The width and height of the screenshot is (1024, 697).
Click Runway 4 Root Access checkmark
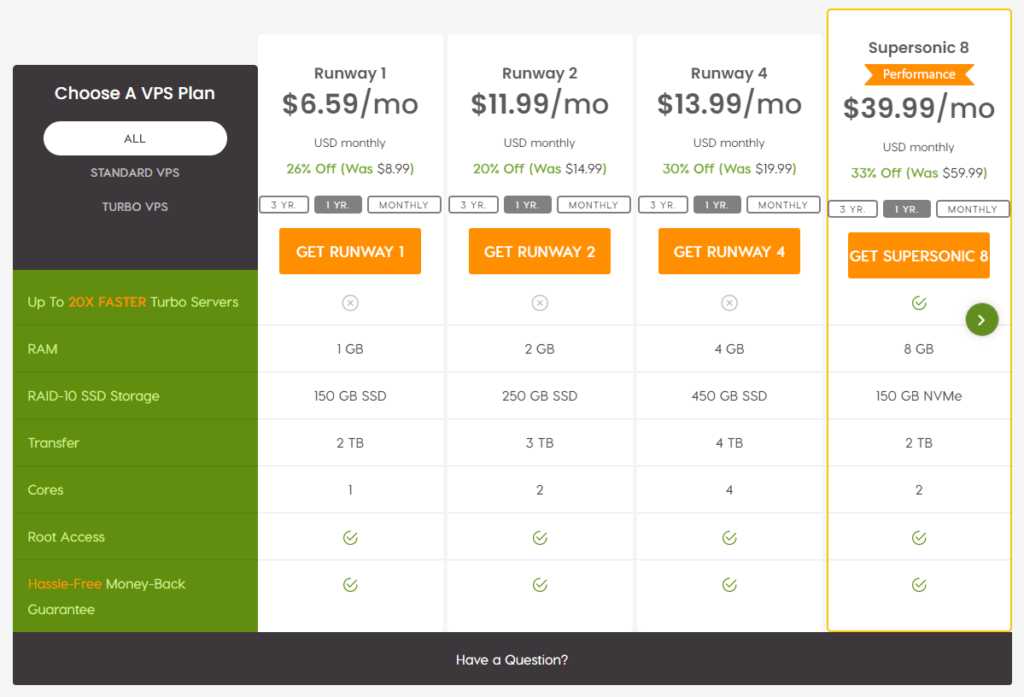[729, 538]
